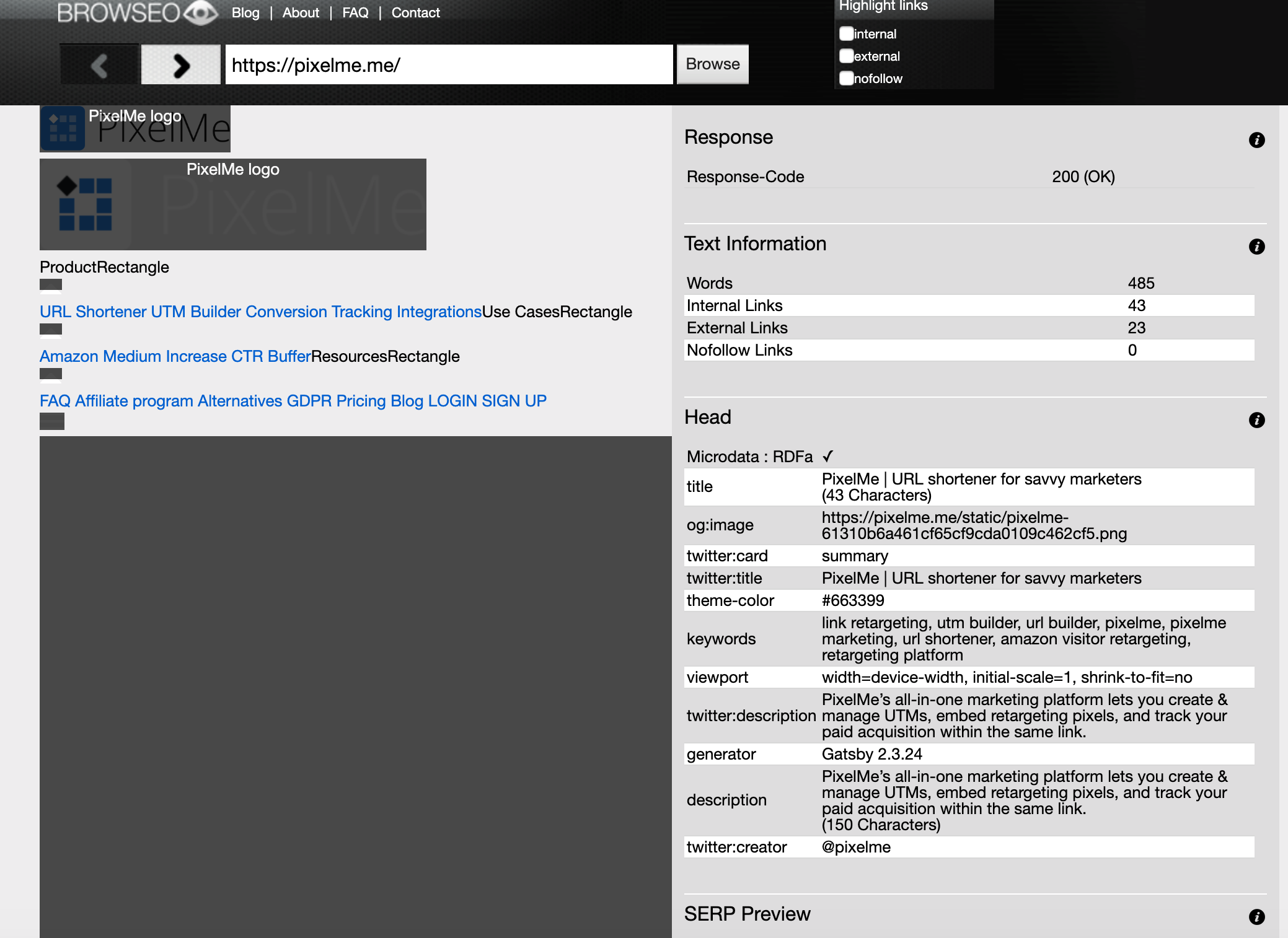This screenshot has height=938, width=1288.
Task: Click the Response-Code value 200 (OK)
Action: click(1083, 177)
